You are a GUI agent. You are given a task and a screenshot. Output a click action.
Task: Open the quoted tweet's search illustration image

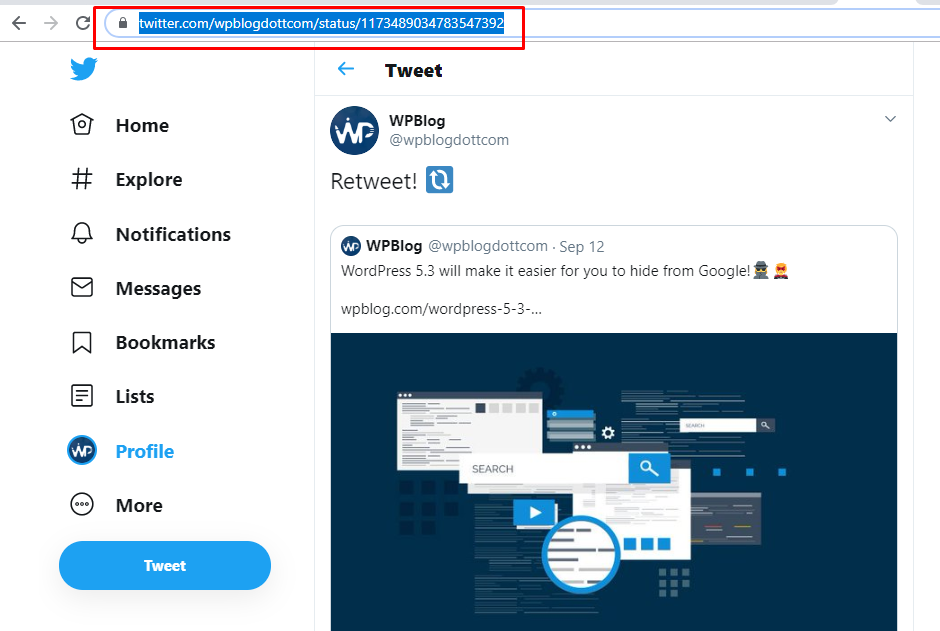coord(614,482)
